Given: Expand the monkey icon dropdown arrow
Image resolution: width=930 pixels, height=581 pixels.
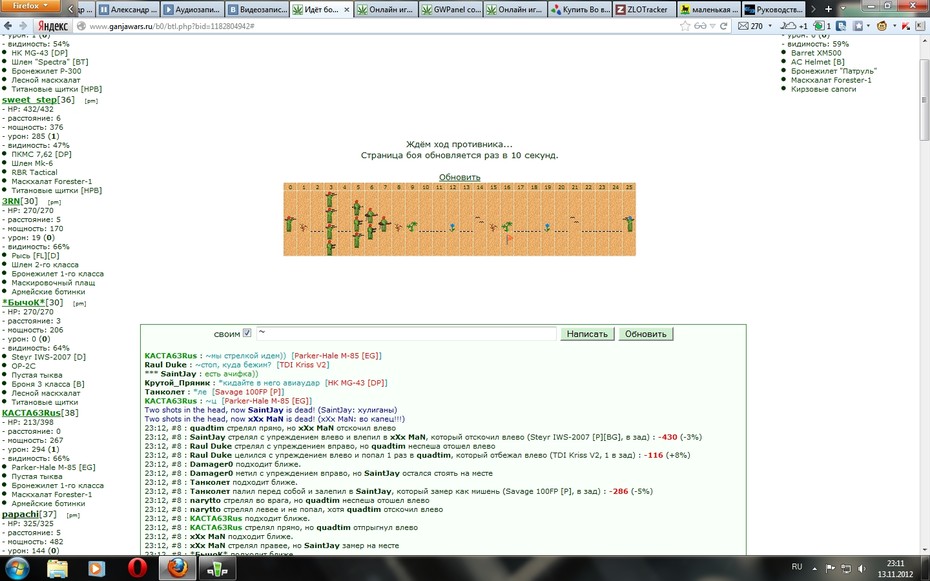Looking at the screenshot, I should [893, 26].
